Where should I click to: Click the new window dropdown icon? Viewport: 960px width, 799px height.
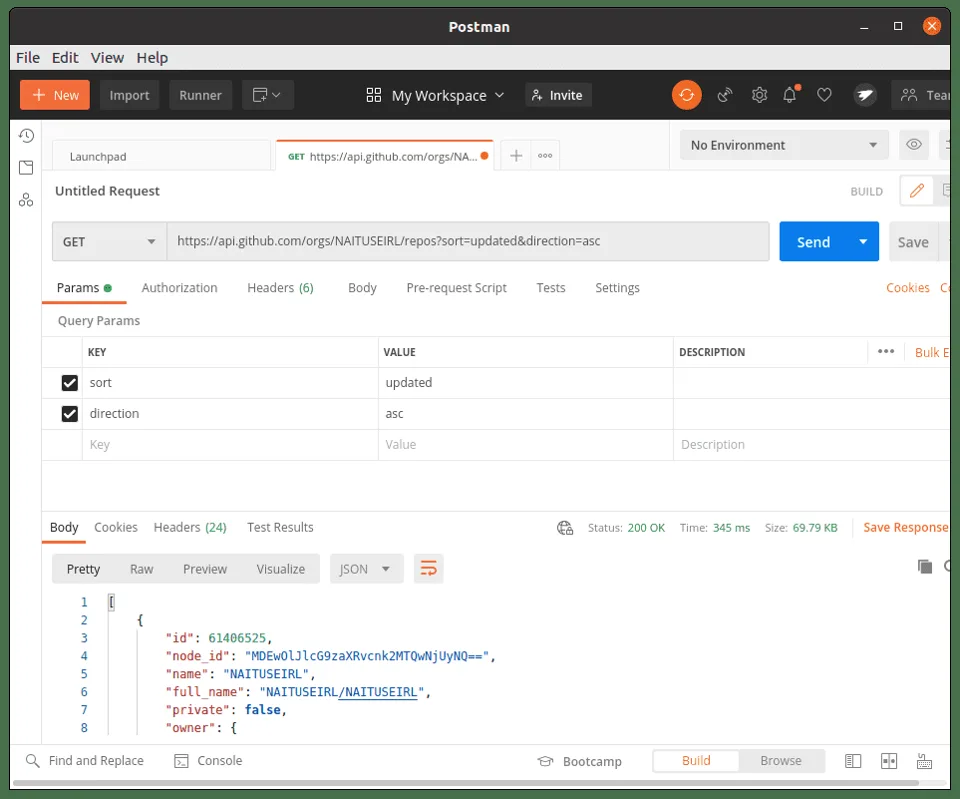(268, 95)
